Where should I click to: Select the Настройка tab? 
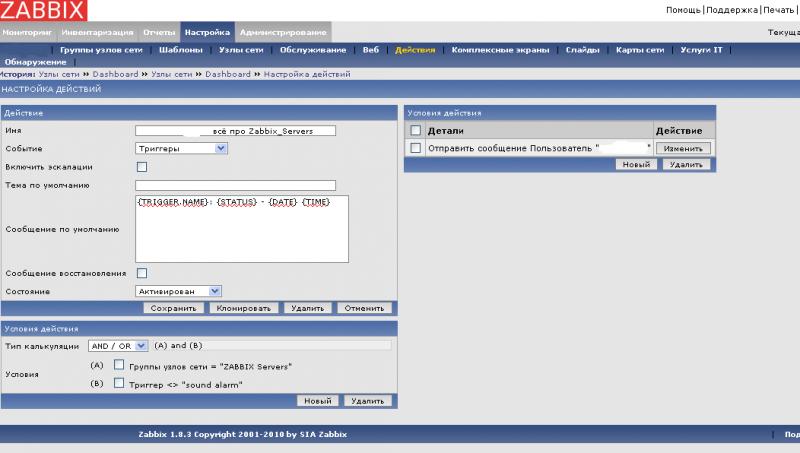point(207,32)
